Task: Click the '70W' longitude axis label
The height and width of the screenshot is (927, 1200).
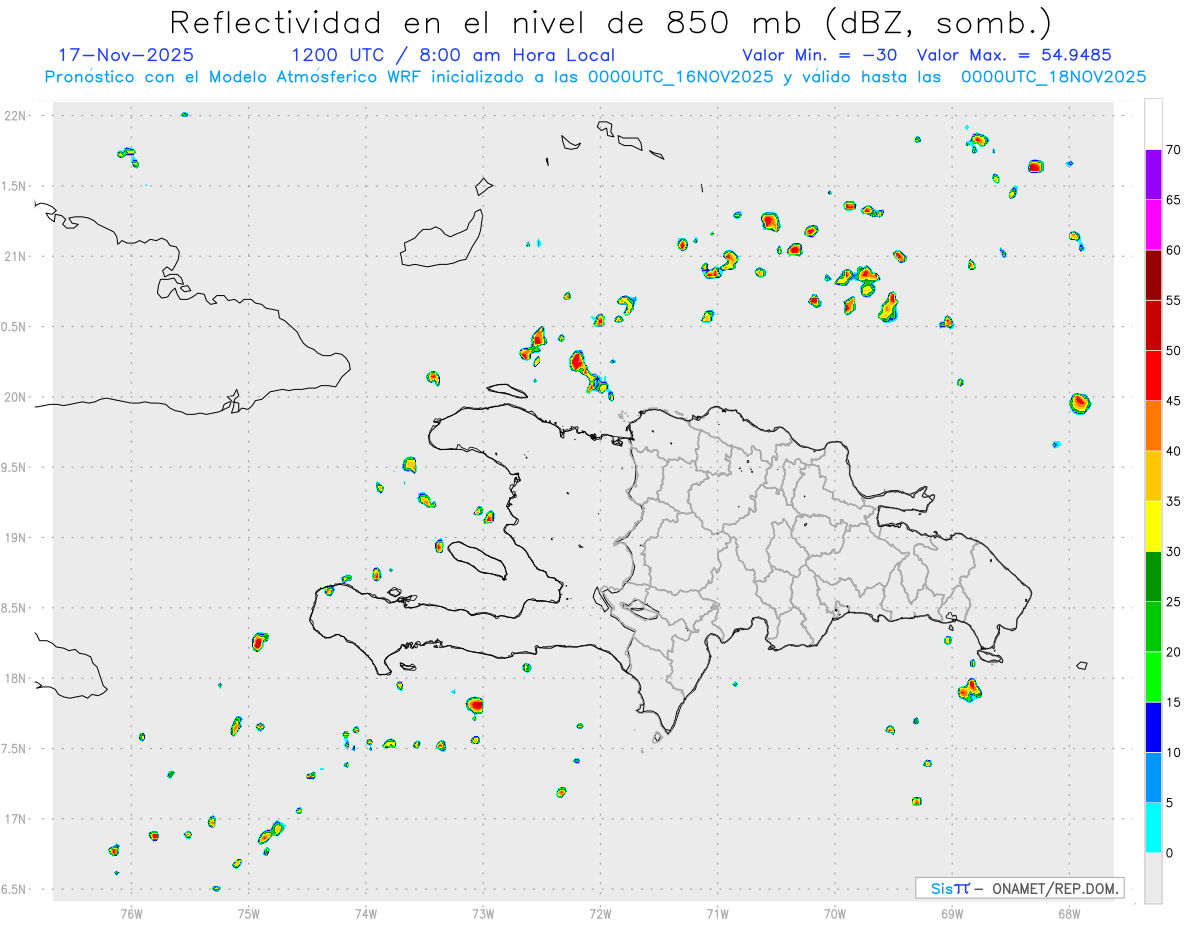Action: tap(835, 913)
